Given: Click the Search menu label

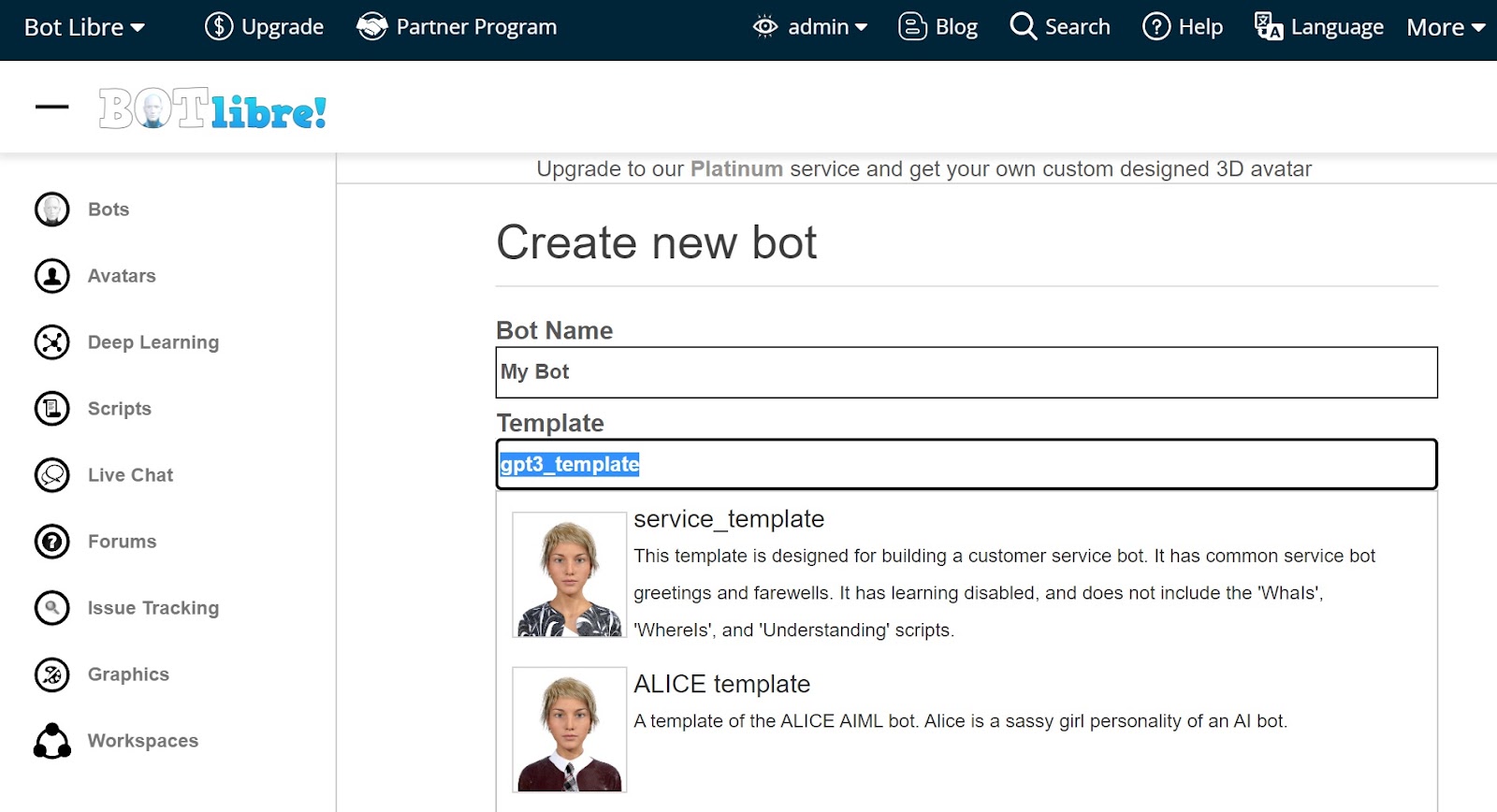Looking at the screenshot, I should [x=1077, y=27].
